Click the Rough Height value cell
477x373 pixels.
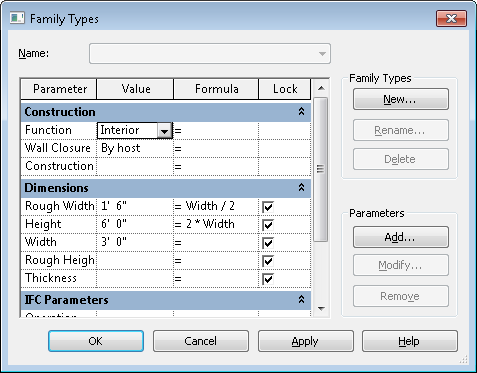pyautogui.click(x=135, y=260)
